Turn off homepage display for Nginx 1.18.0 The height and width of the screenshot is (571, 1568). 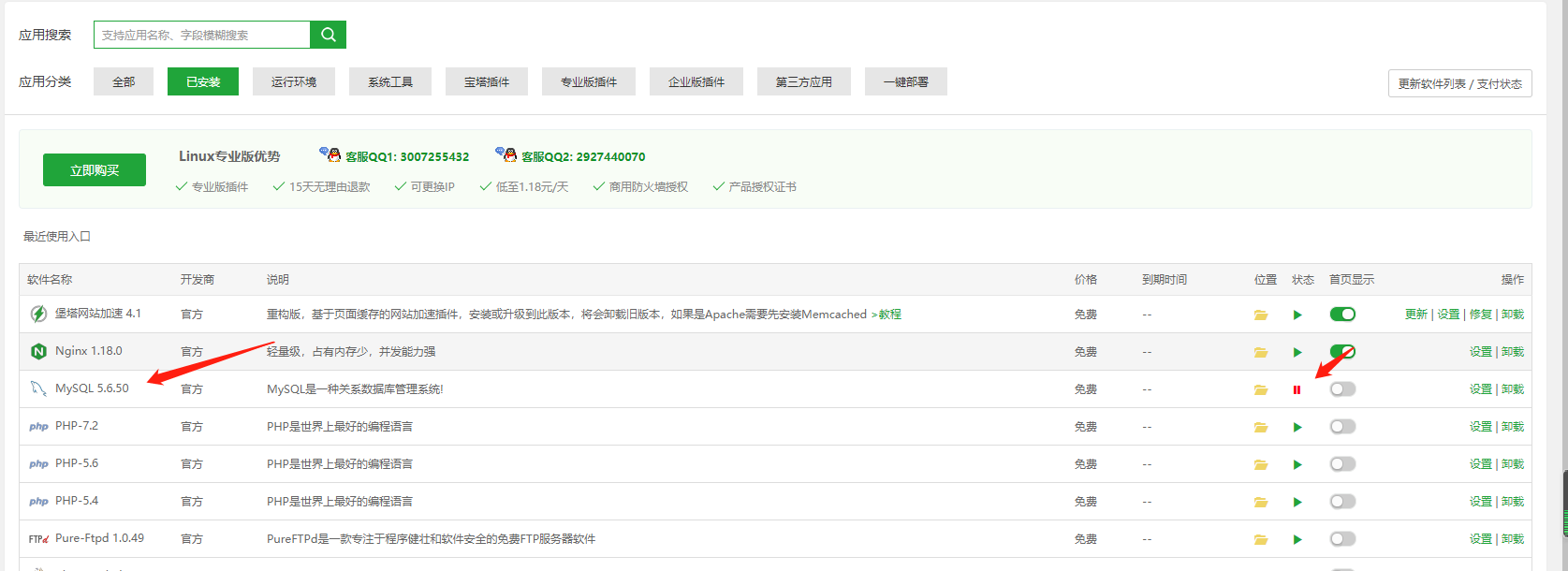(x=1342, y=352)
